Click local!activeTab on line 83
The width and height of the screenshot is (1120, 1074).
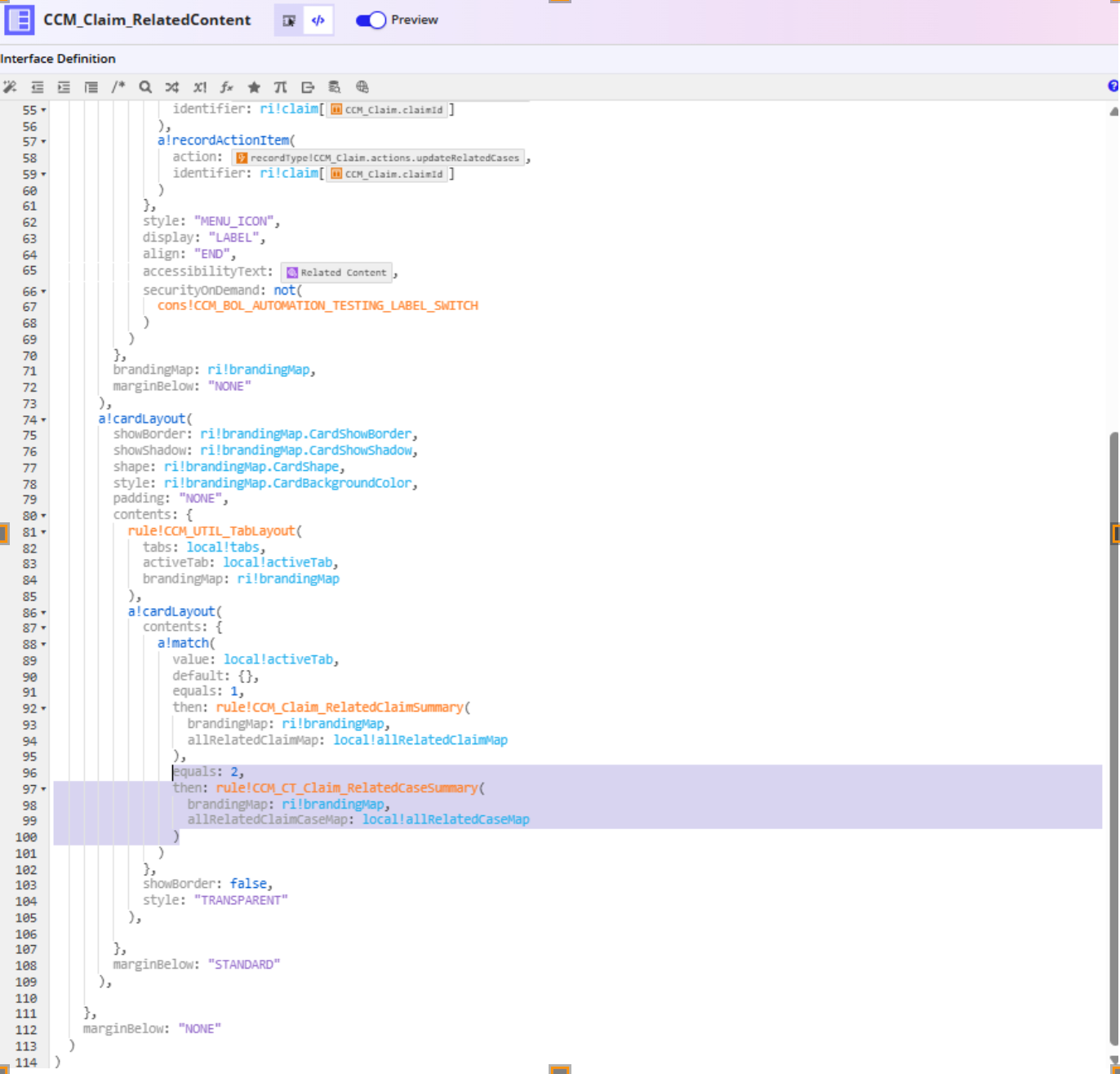(x=278, y=562)
